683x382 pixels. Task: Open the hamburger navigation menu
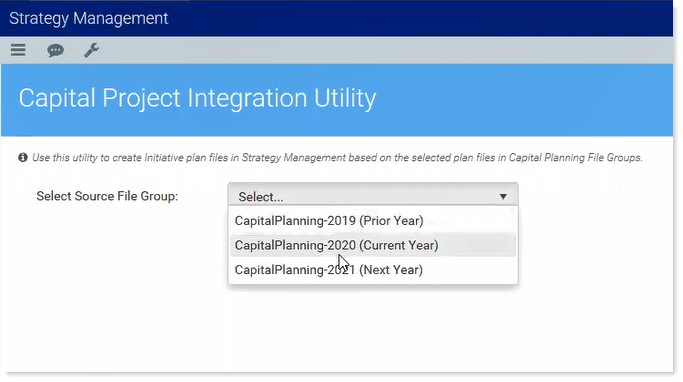18,50
